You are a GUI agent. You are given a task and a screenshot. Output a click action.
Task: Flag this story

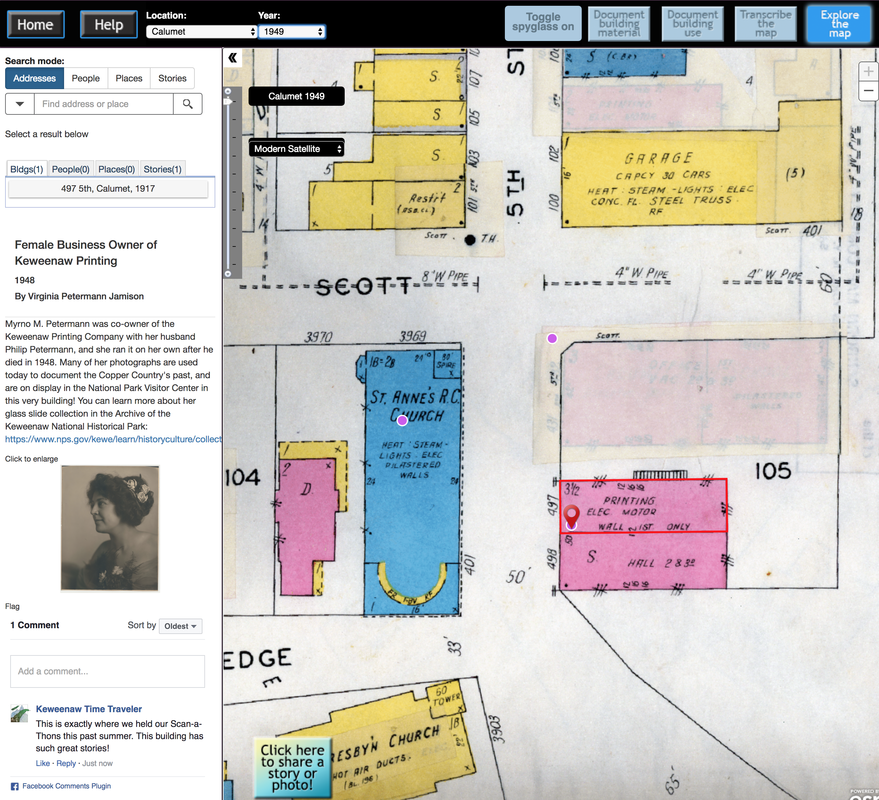click(x=12, y=607)
